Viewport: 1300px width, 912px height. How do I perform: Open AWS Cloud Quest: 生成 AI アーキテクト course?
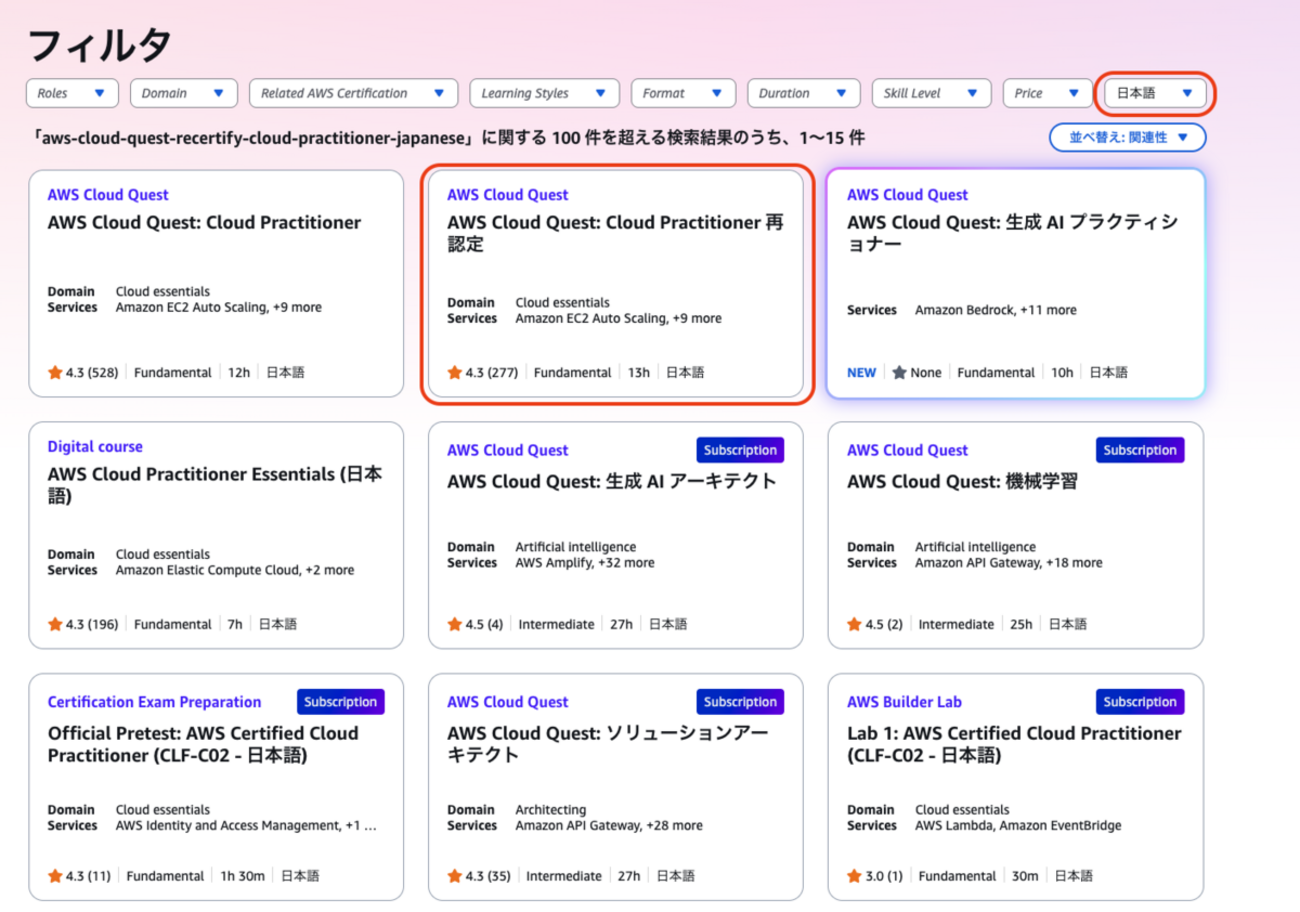611,481
